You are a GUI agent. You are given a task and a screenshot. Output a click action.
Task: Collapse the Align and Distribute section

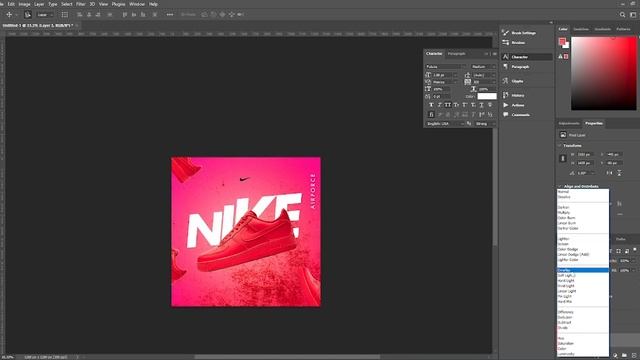pos(560,186)
